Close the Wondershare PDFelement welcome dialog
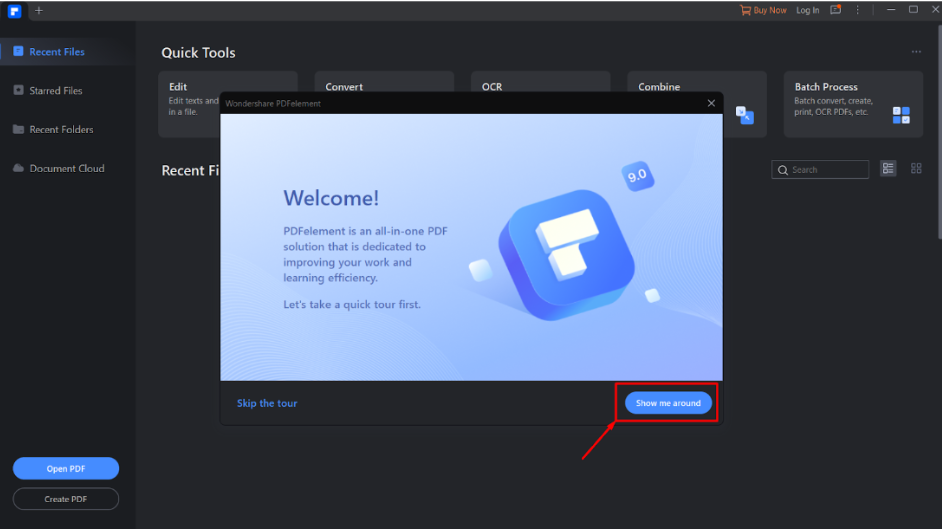This screenshot has width=942, height=529. [711, 103]
